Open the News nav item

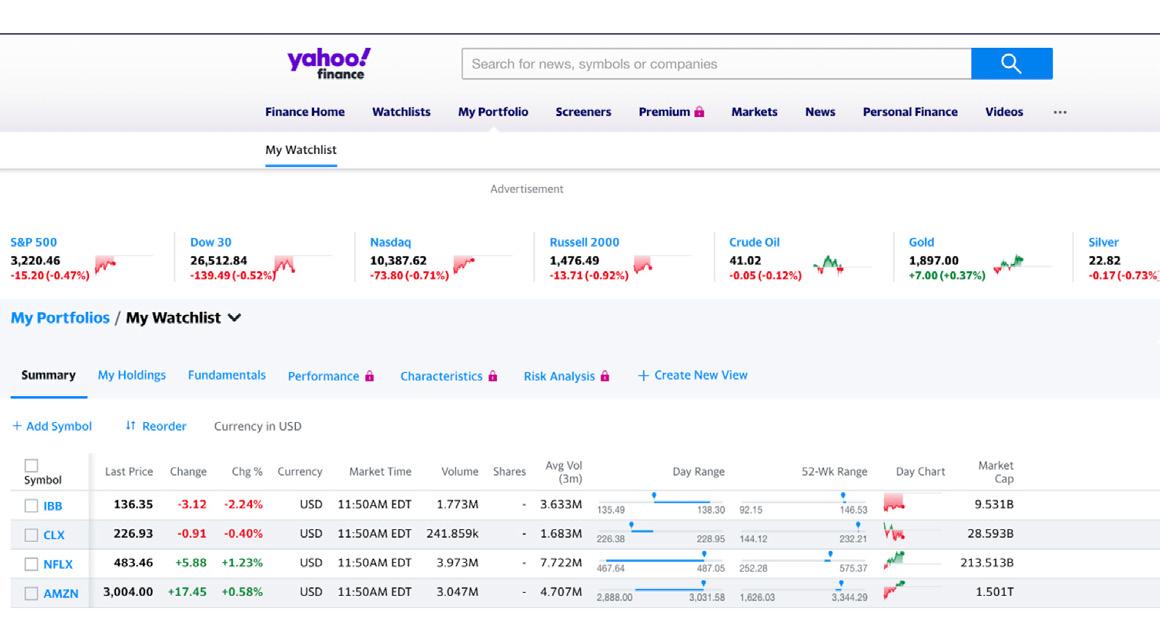[820, 112]
